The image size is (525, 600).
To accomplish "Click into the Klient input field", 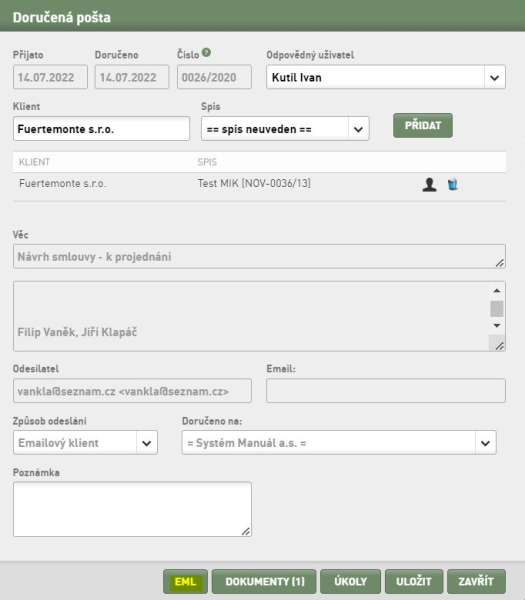I will pyautogui.click(x=101, y=129).
